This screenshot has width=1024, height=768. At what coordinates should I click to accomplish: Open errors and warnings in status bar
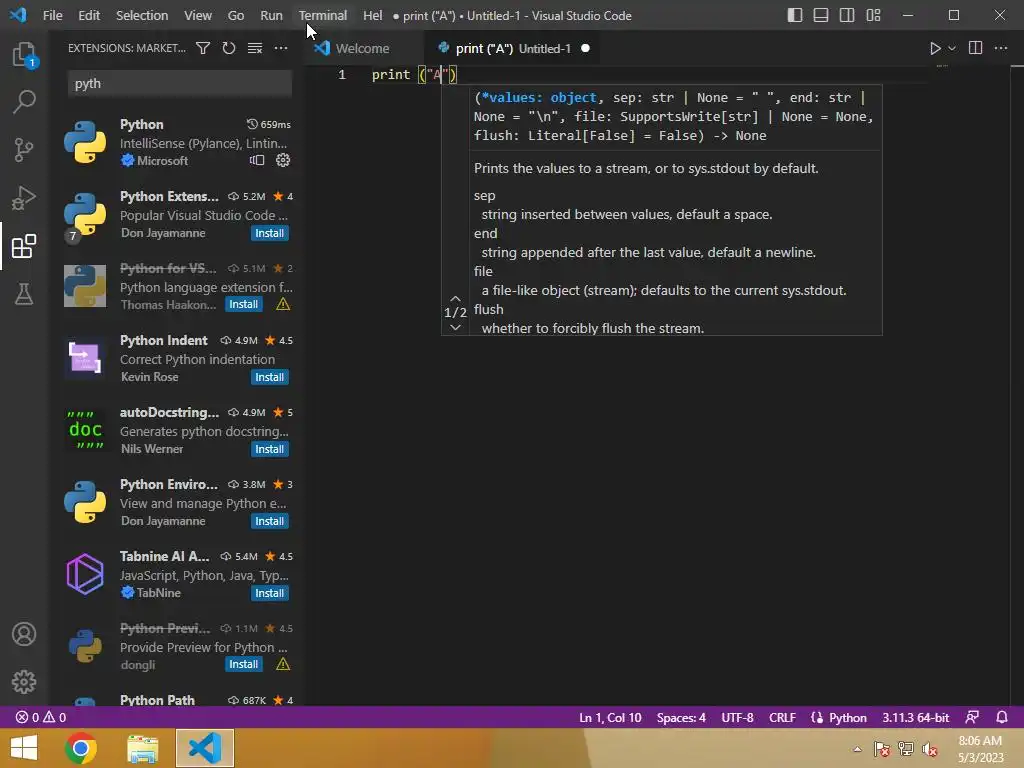tap(40, 717)
